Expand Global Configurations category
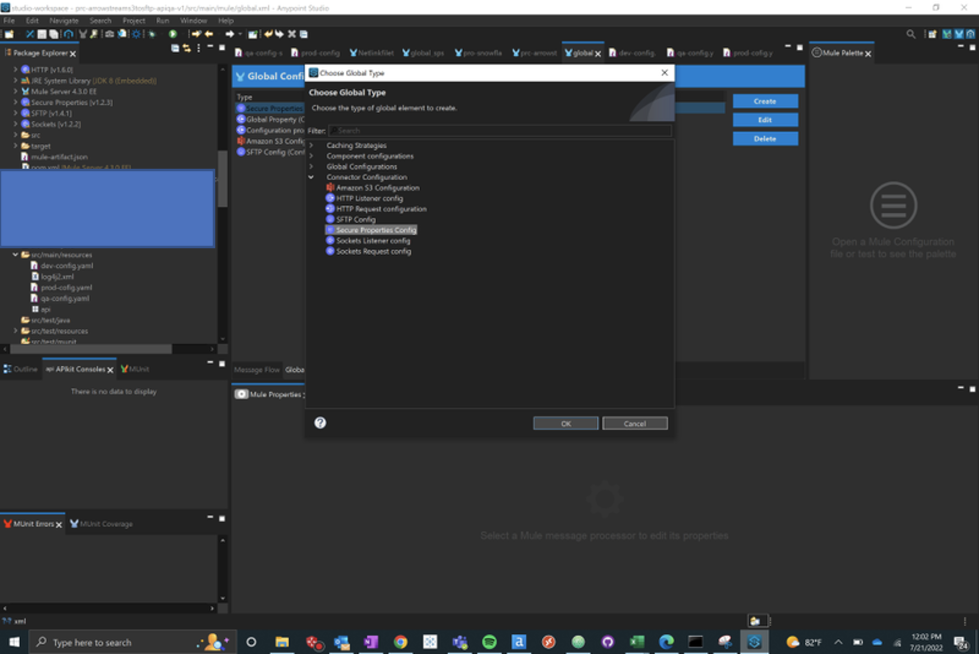The width and height of the screenshot is (979, 654). (312, 167)
